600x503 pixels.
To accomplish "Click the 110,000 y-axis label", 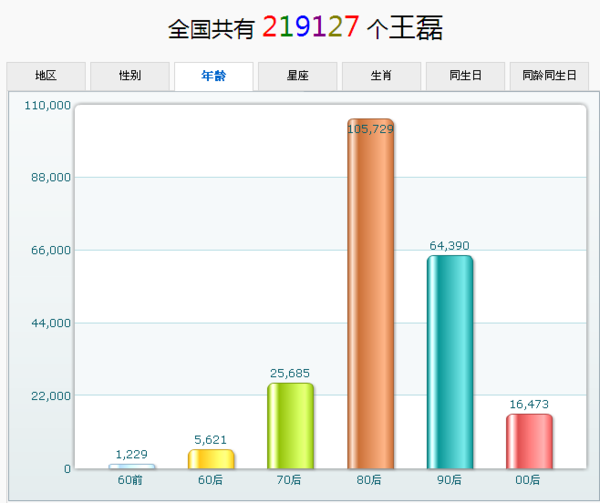I will [48, 106].
